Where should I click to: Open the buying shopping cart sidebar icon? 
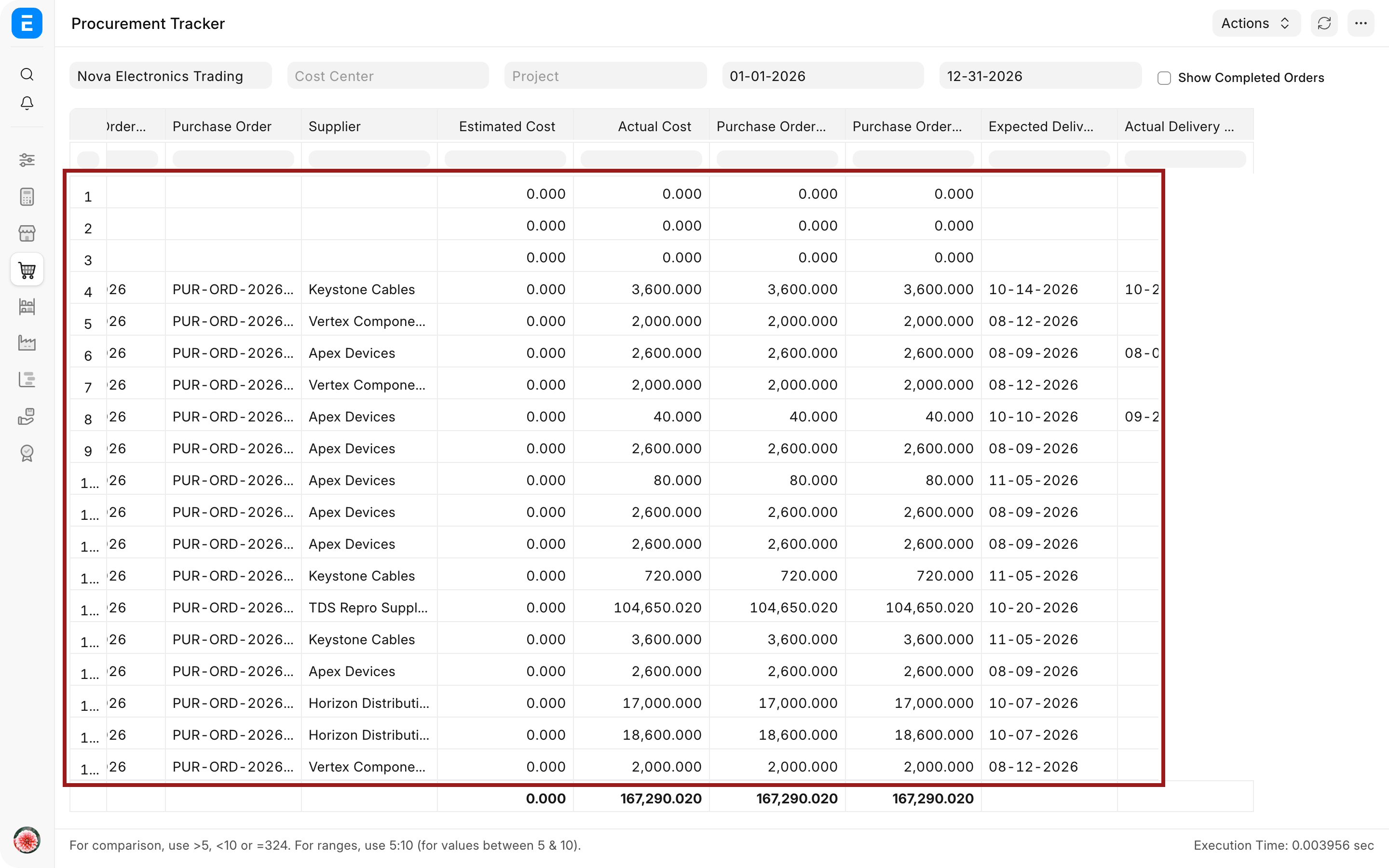(x=27, y=270)
